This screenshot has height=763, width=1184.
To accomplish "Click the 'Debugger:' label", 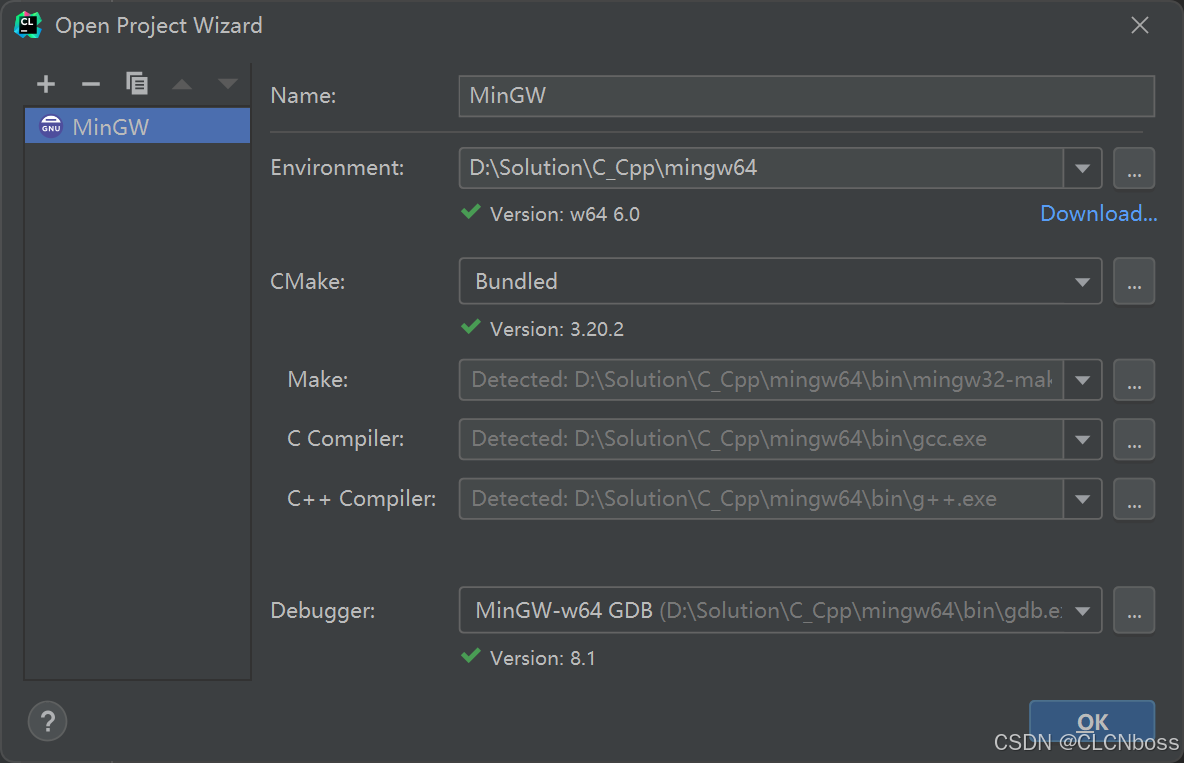I will [322, 610].
